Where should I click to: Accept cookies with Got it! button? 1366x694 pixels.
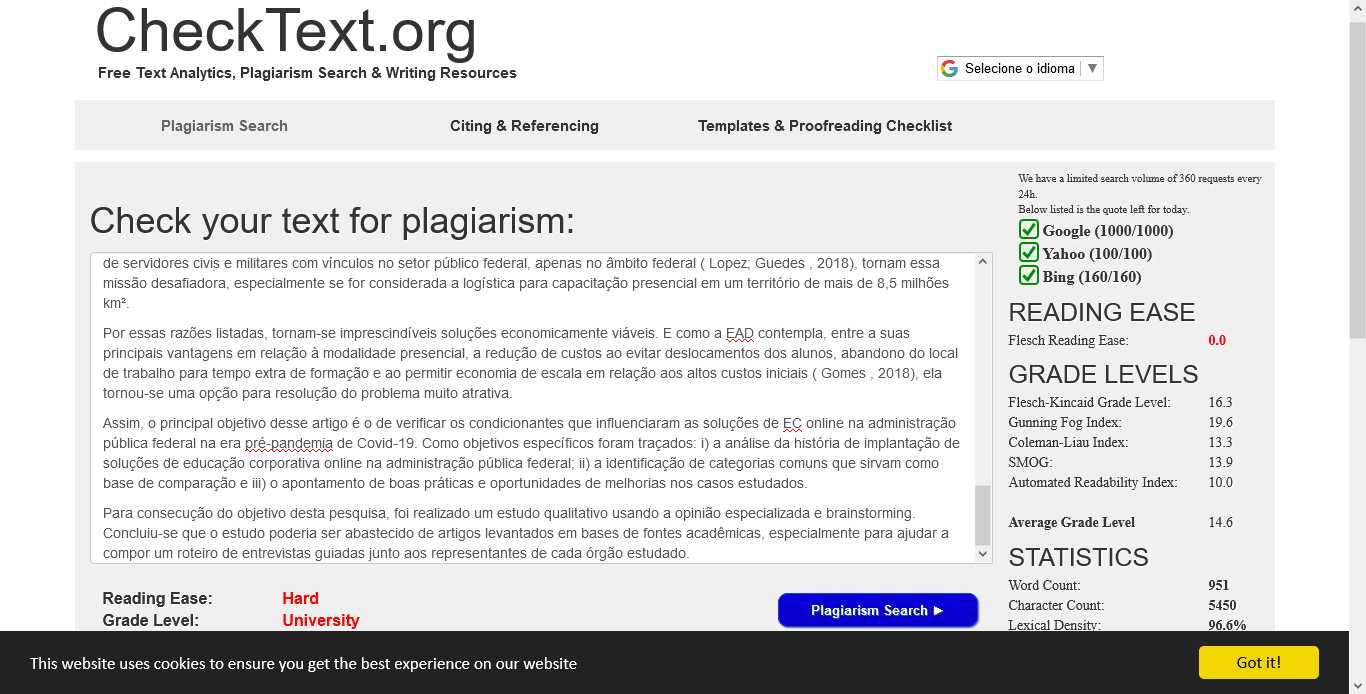click(x=1258, y=663)
